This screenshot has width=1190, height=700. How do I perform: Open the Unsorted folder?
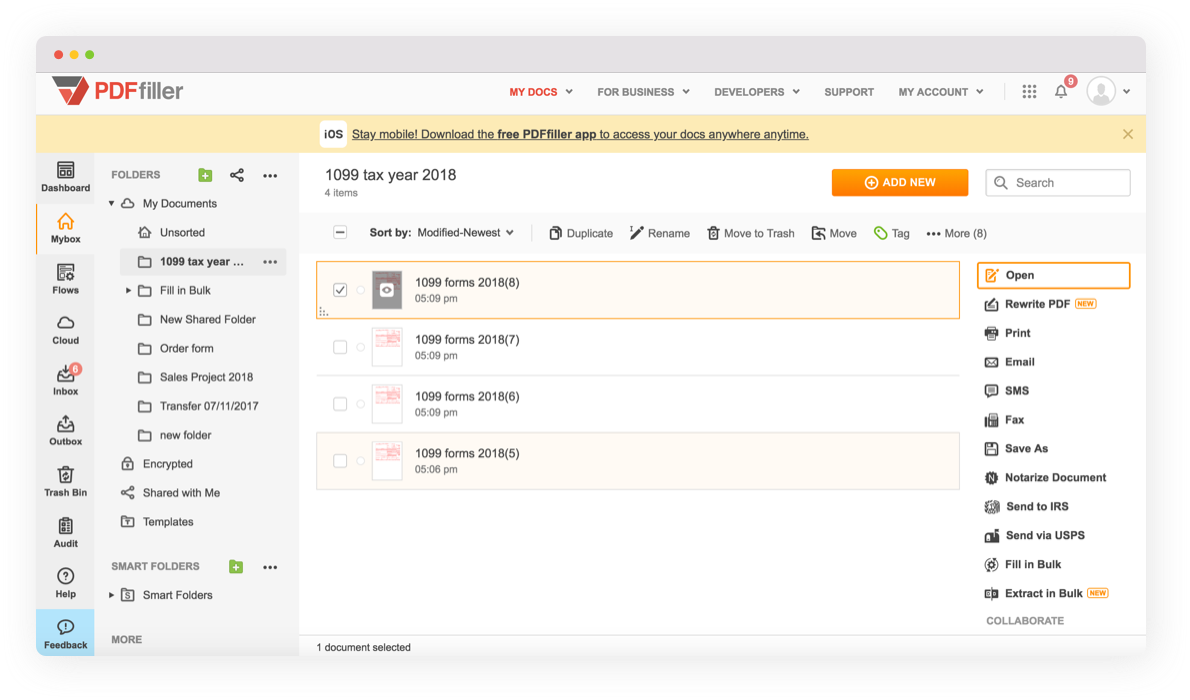click(x=172, y=232)
